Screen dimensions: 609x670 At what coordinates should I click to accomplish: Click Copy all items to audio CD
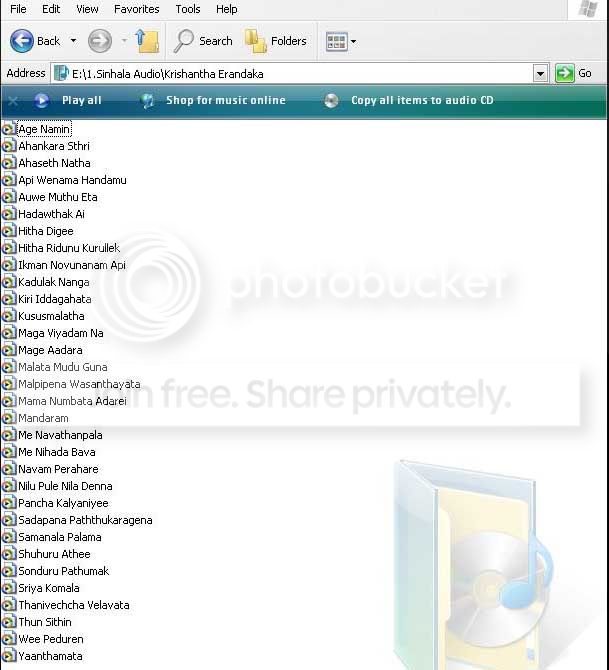[x=422, y=100]
